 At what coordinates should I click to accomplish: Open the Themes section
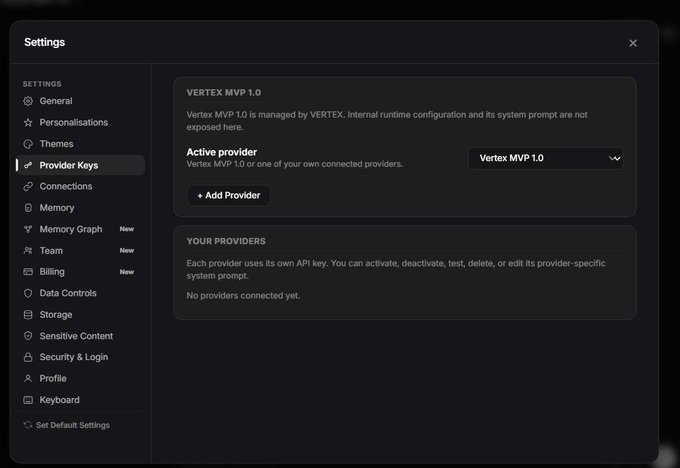coord(81,144)
